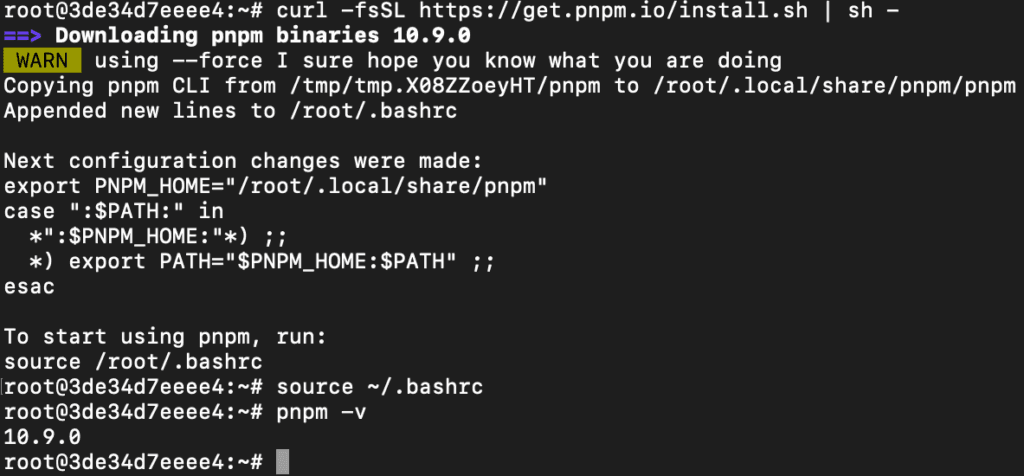
Task: Click the /root/.local/share/pnpm/pnpm destination path
Action: click(x=829, y=86)
